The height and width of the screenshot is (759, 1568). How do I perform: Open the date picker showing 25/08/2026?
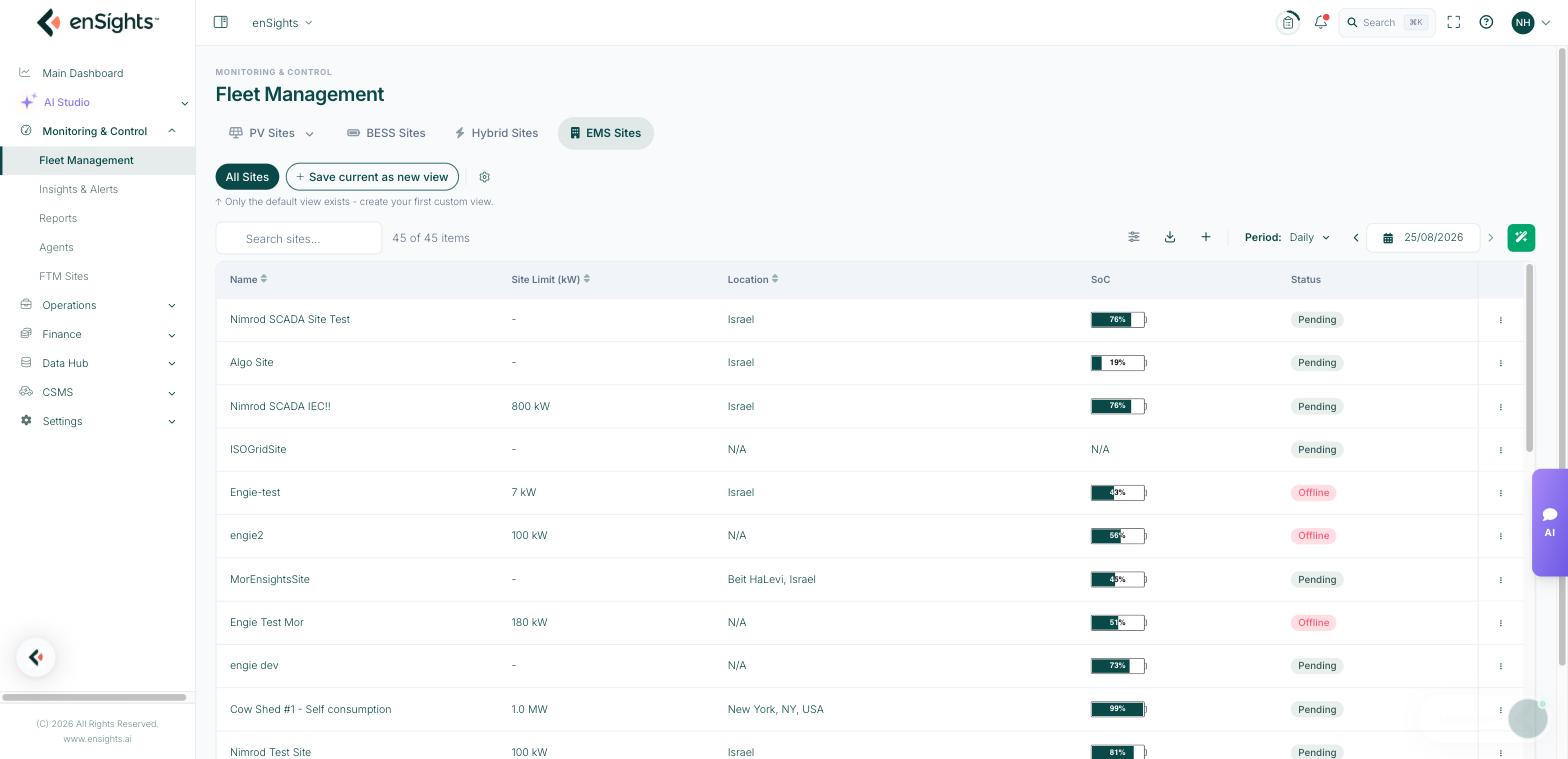coord(1423,238)
